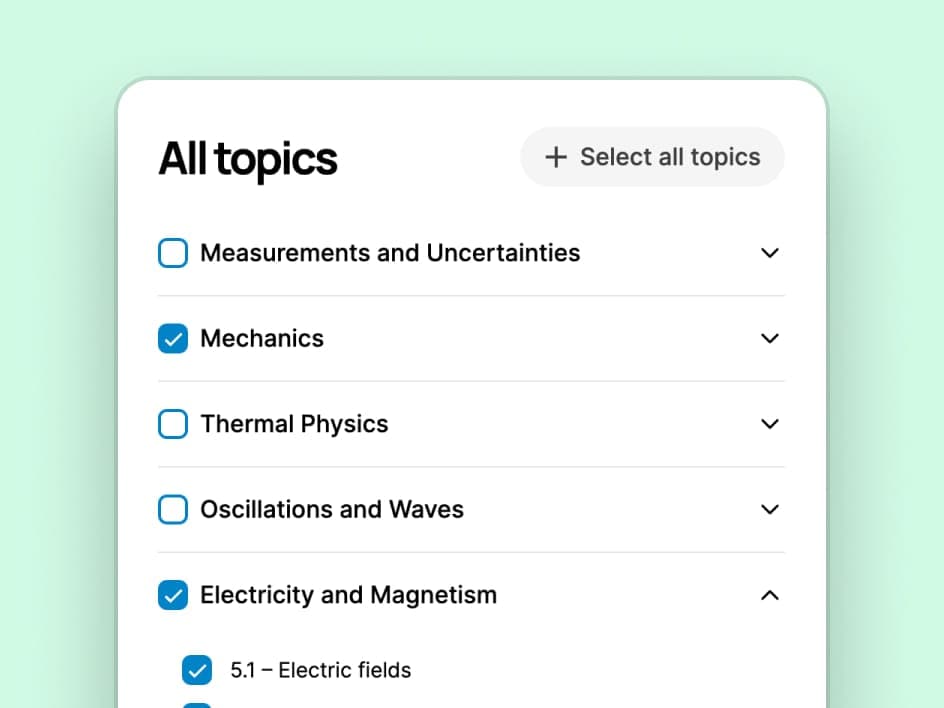This screenshot has width=944, height=708.
Task: Collapse the Electricity and Magnetism section chevron
Action: click(x=769, y=595)
